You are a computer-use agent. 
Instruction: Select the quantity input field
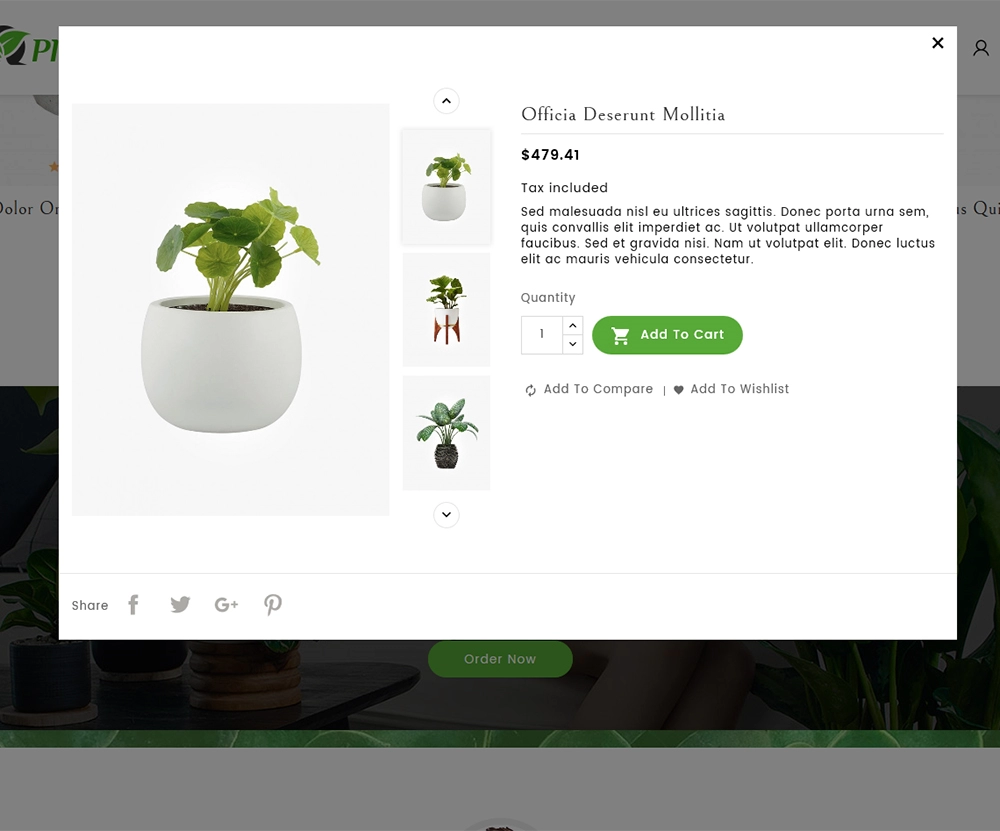click(x=541, y=335)
